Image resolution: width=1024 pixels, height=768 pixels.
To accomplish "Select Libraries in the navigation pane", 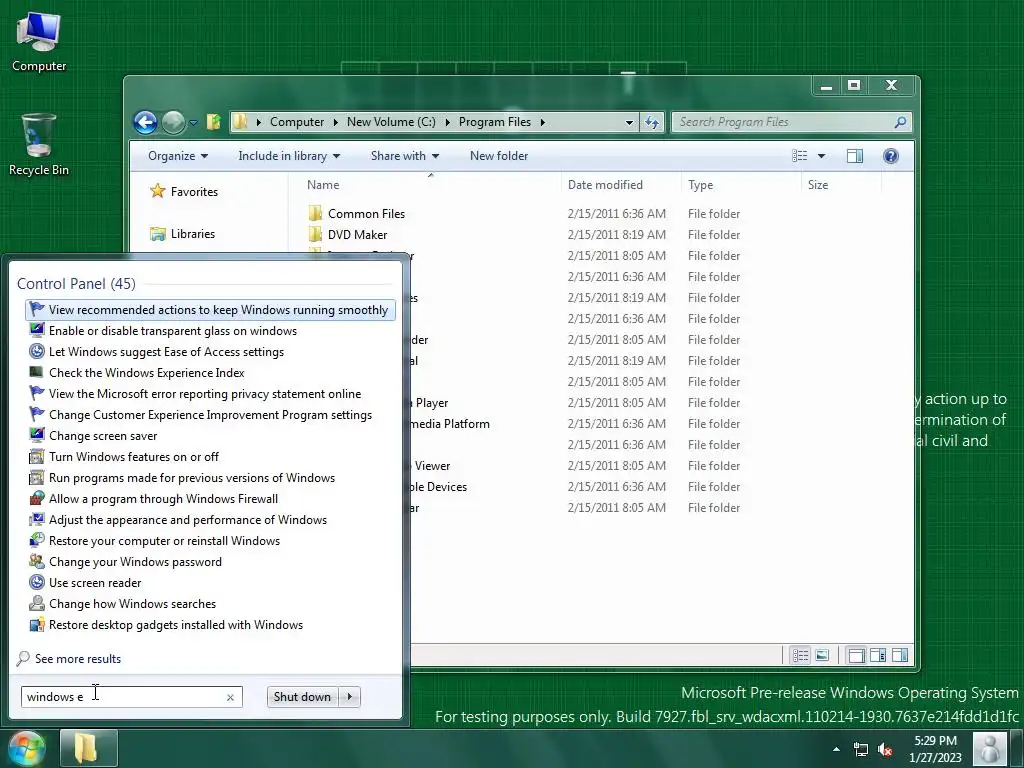I will point(182,234).
